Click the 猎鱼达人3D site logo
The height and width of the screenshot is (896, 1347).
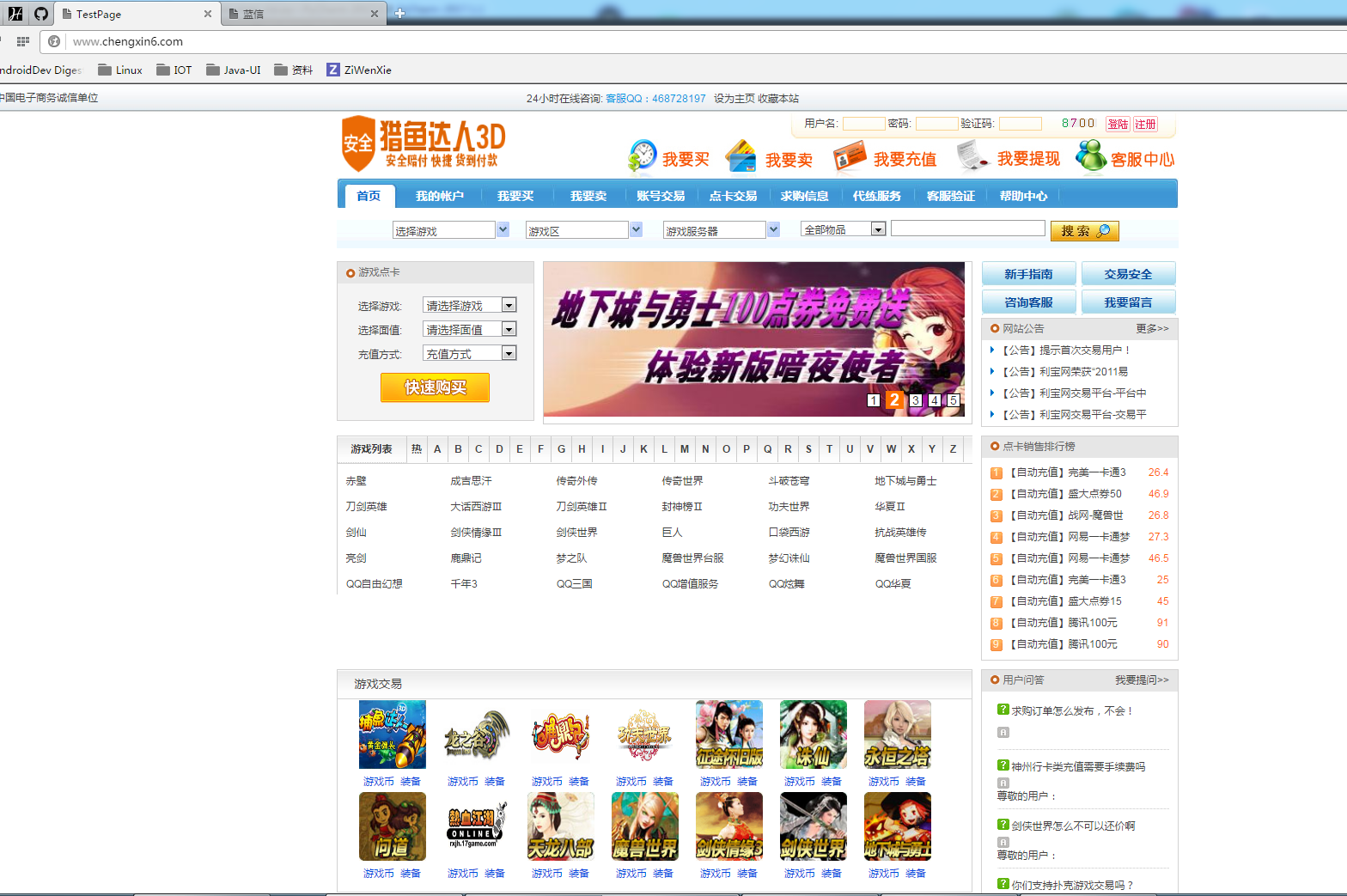click(424, 143)
